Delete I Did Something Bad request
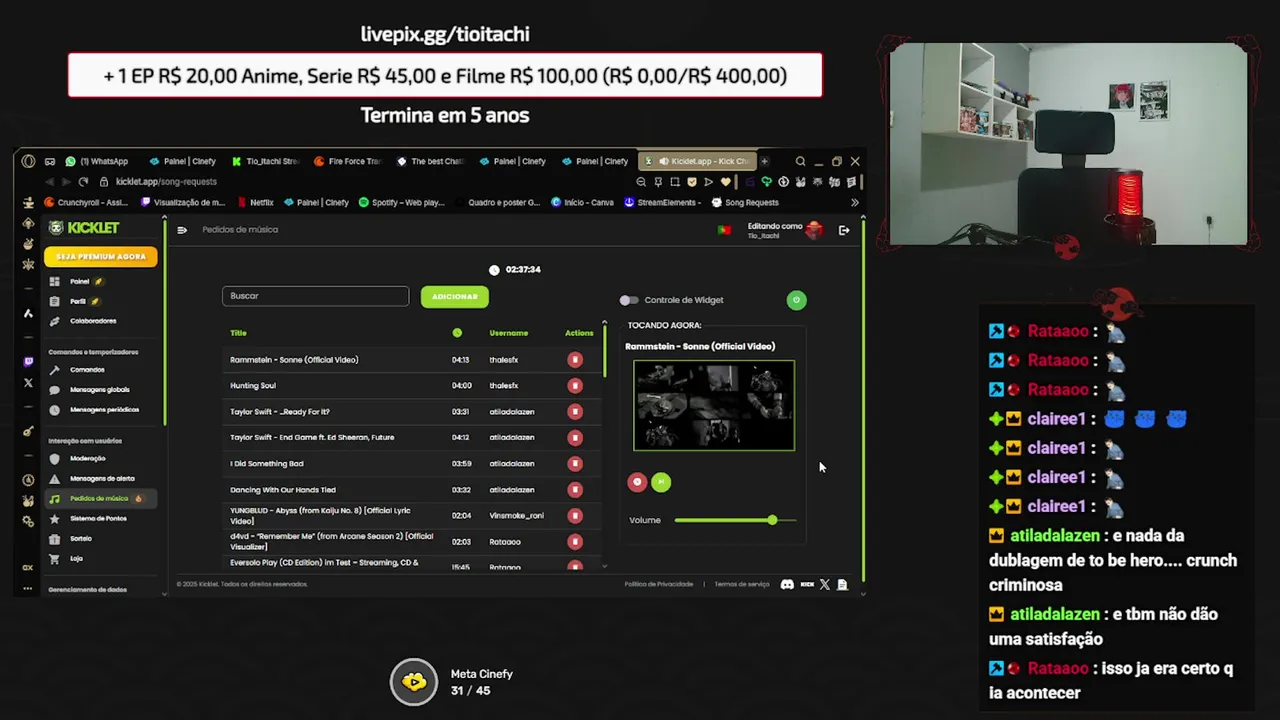 tap(575, 464)
